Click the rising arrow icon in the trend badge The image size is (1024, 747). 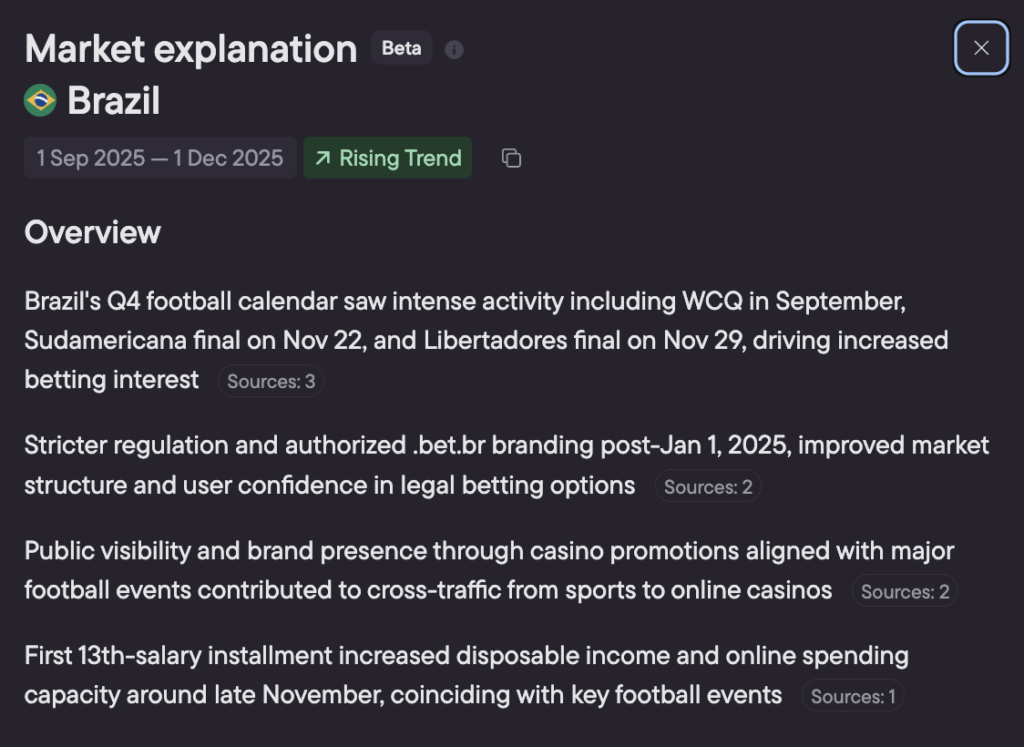coord(323,158)
